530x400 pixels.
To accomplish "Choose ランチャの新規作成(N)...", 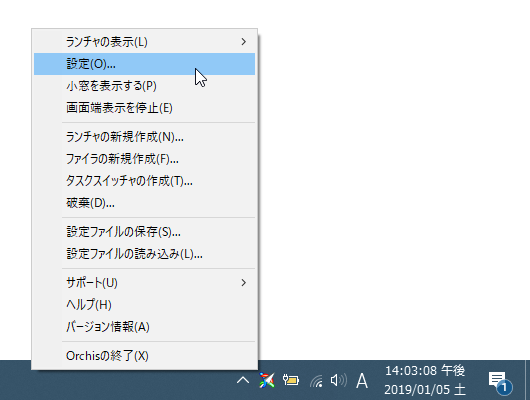I will (x=144, y=137).
